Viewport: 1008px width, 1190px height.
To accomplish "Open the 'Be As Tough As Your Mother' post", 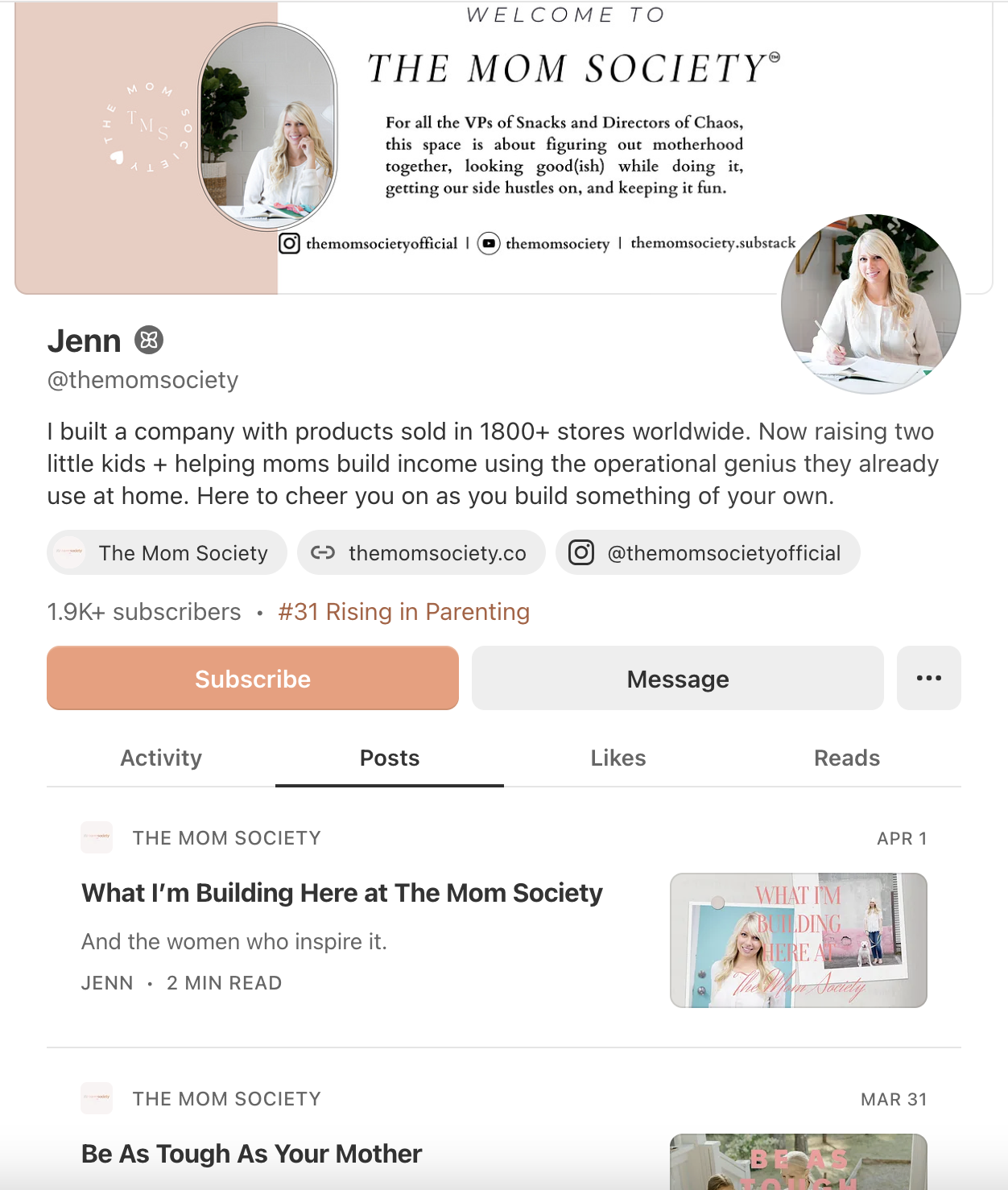I will pos(252,1154).
